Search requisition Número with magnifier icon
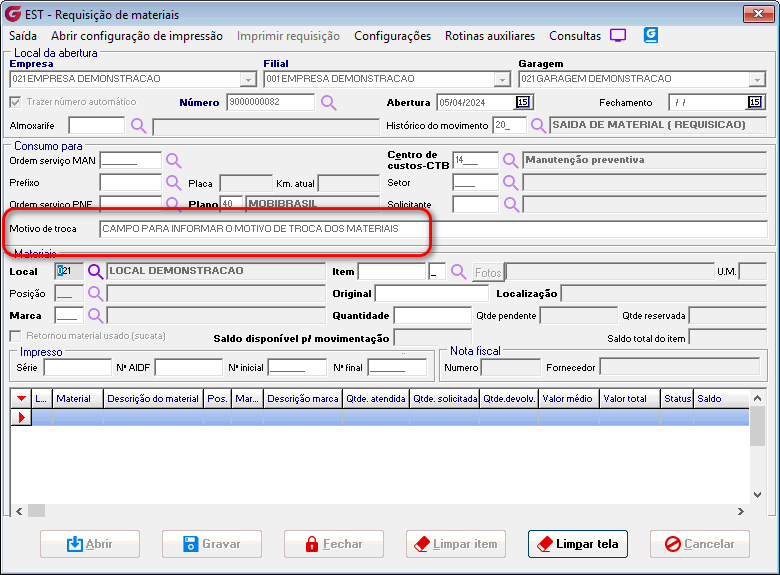 328,103
